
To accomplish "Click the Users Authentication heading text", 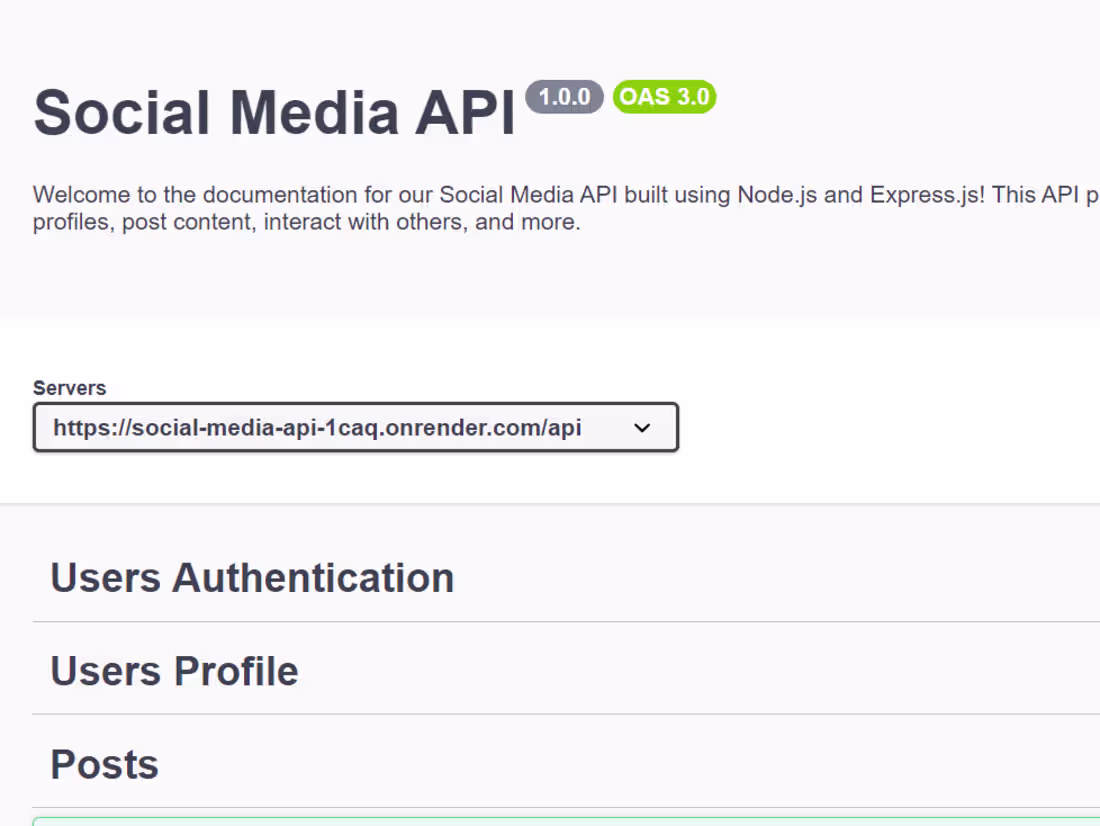I will [x=252, y=577].
